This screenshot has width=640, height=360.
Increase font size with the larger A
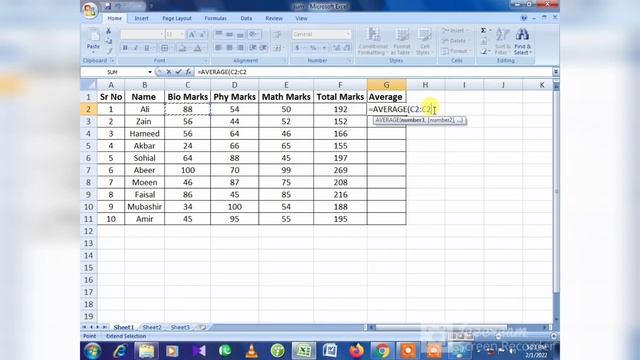click(191, 35)
